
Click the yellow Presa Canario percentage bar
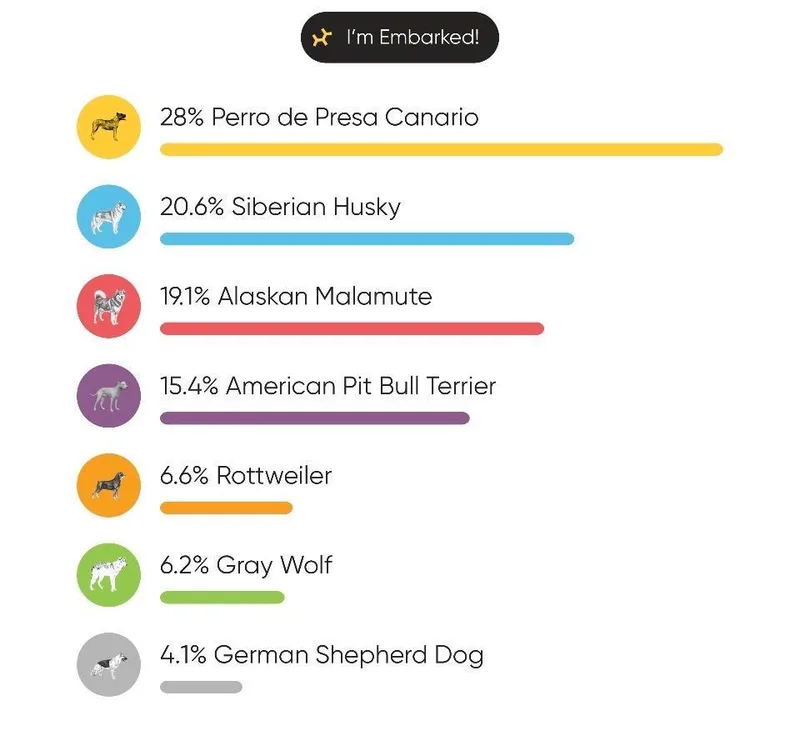pyautogui.click(x=441, y=150)
